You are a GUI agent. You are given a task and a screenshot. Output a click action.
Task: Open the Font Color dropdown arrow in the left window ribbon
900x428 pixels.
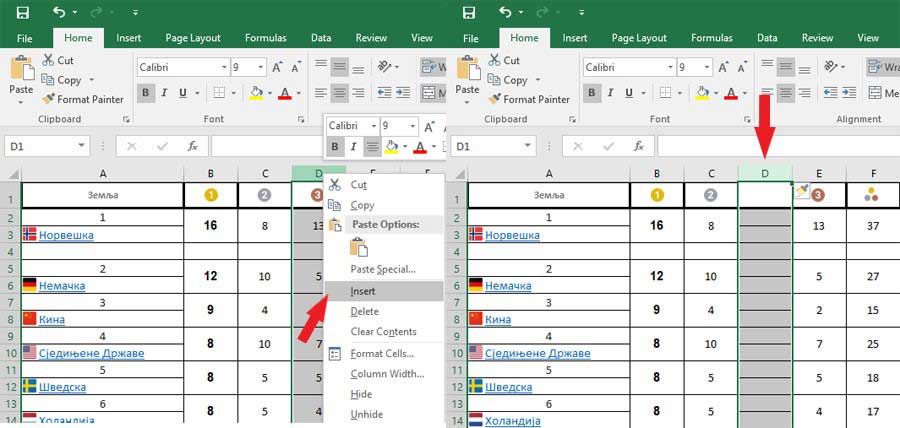pos(298,93)
